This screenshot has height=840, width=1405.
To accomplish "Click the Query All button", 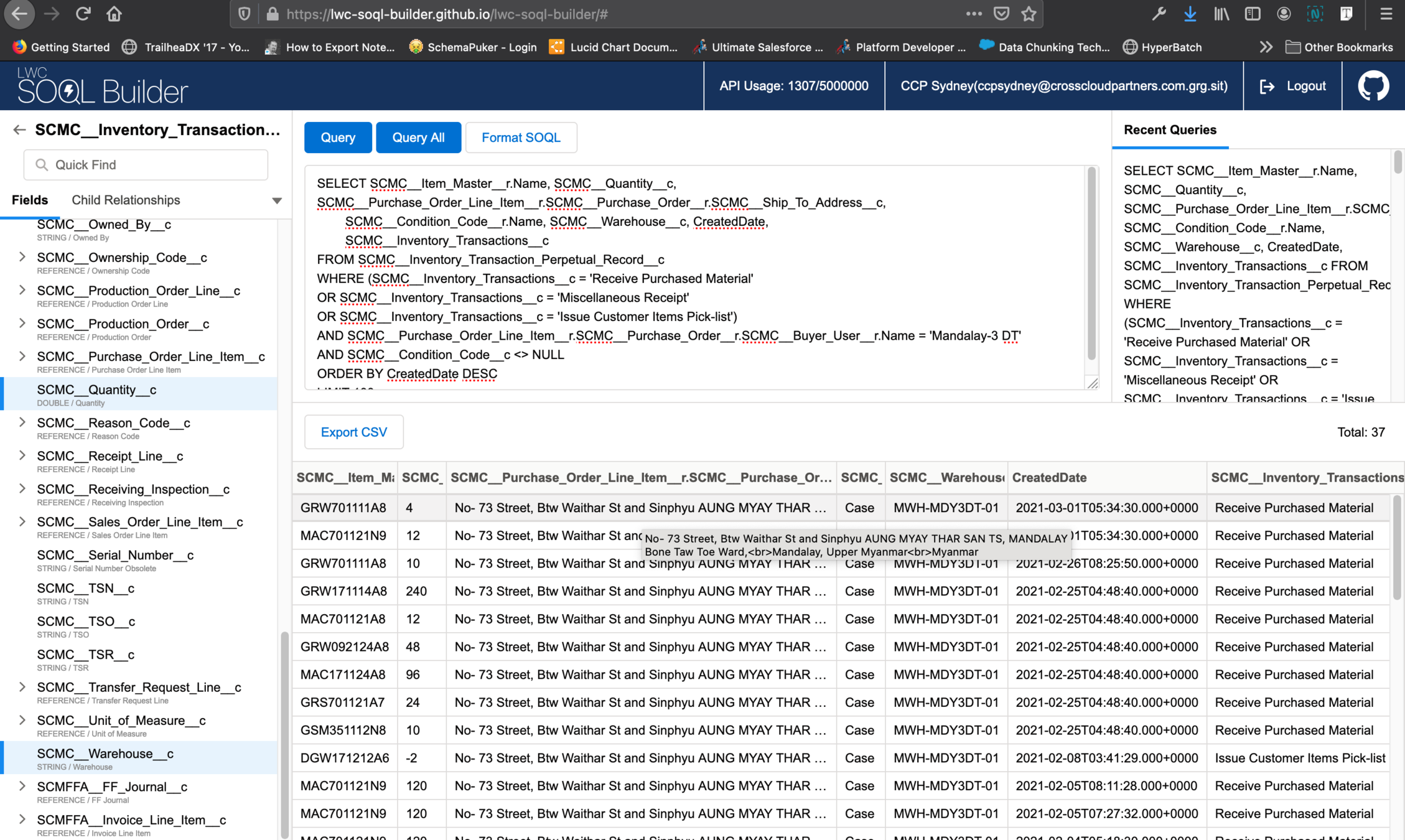I will click(x=418, y=138).
